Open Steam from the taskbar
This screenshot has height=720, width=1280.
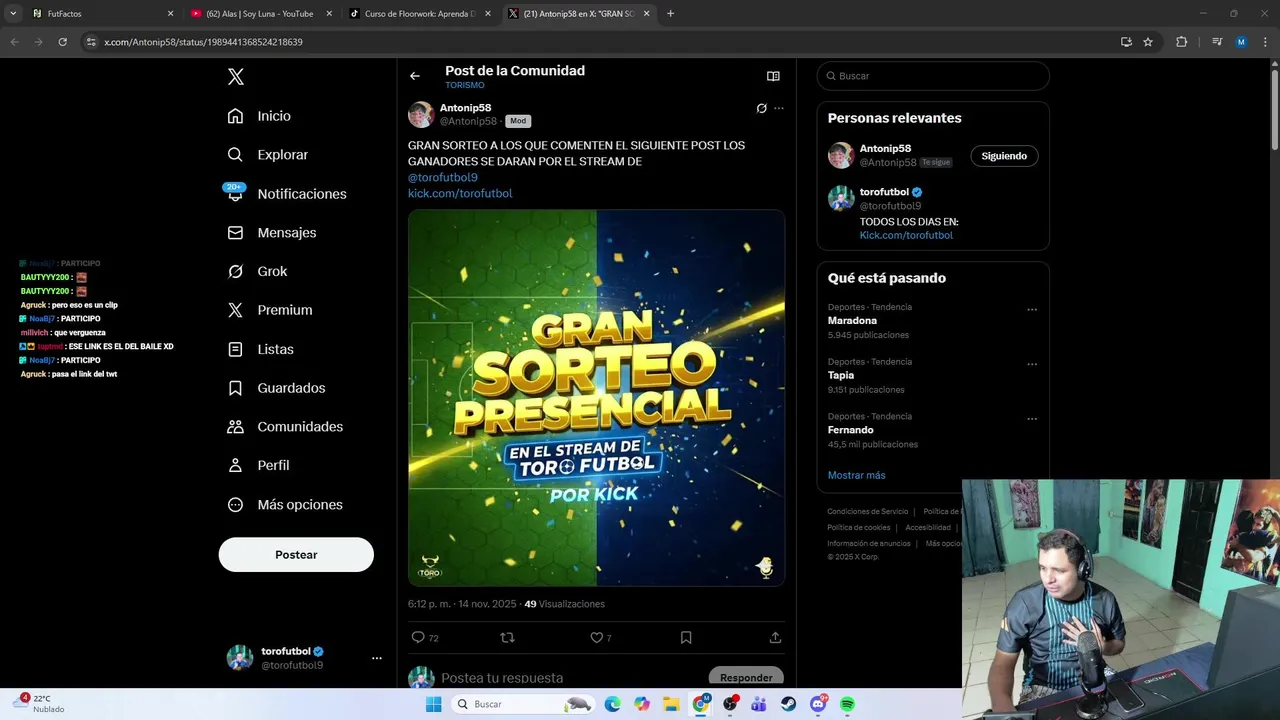coord(788,704)
